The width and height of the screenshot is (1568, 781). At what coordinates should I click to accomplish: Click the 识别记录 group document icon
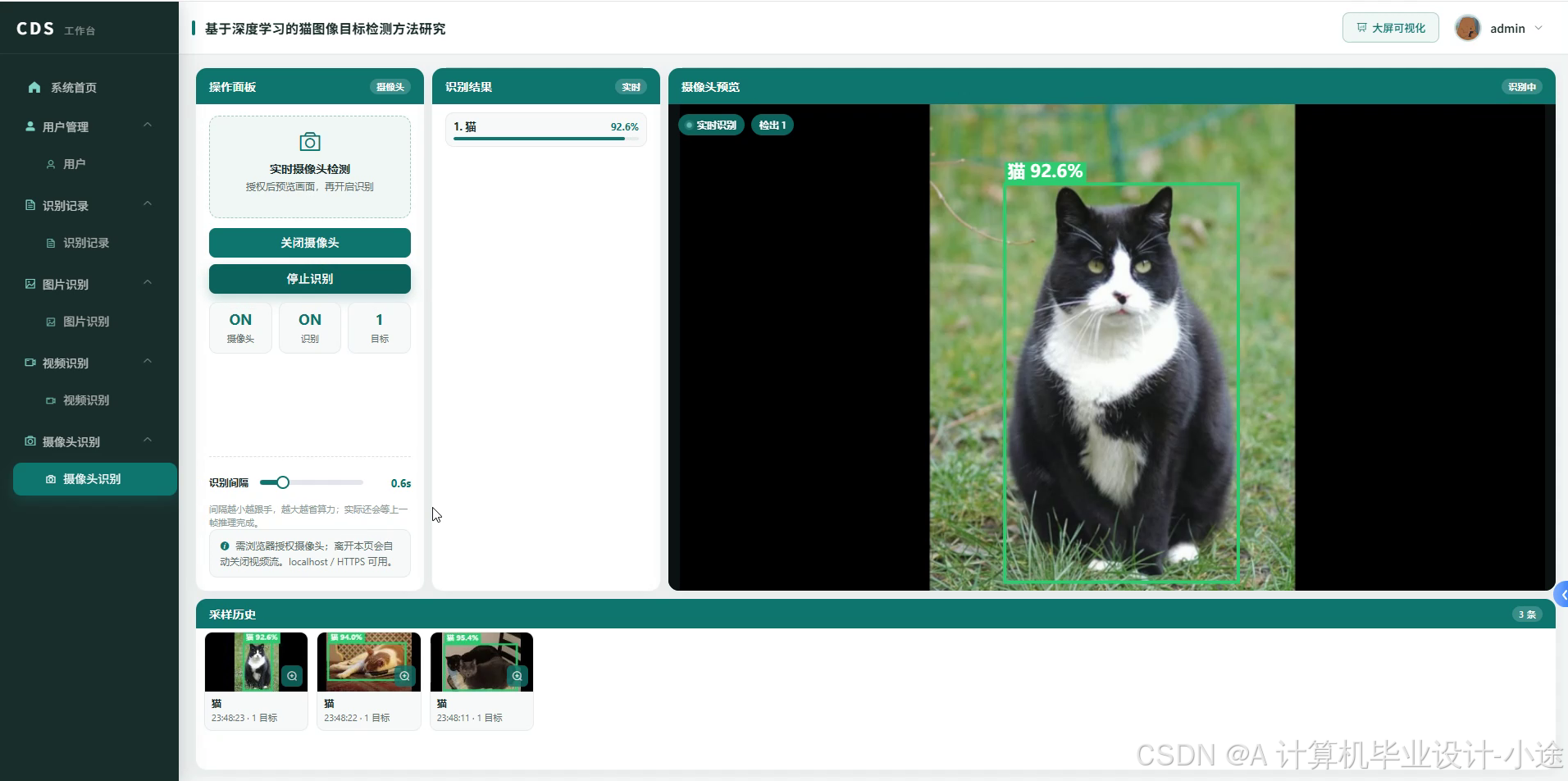30,205
